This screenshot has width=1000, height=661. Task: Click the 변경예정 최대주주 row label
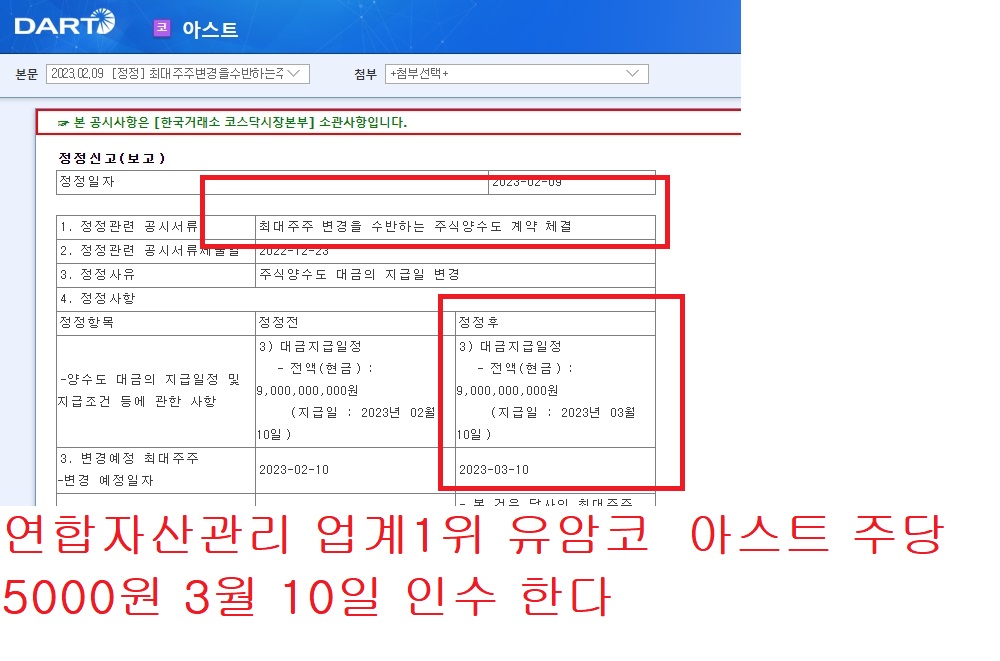pos(129,469)
